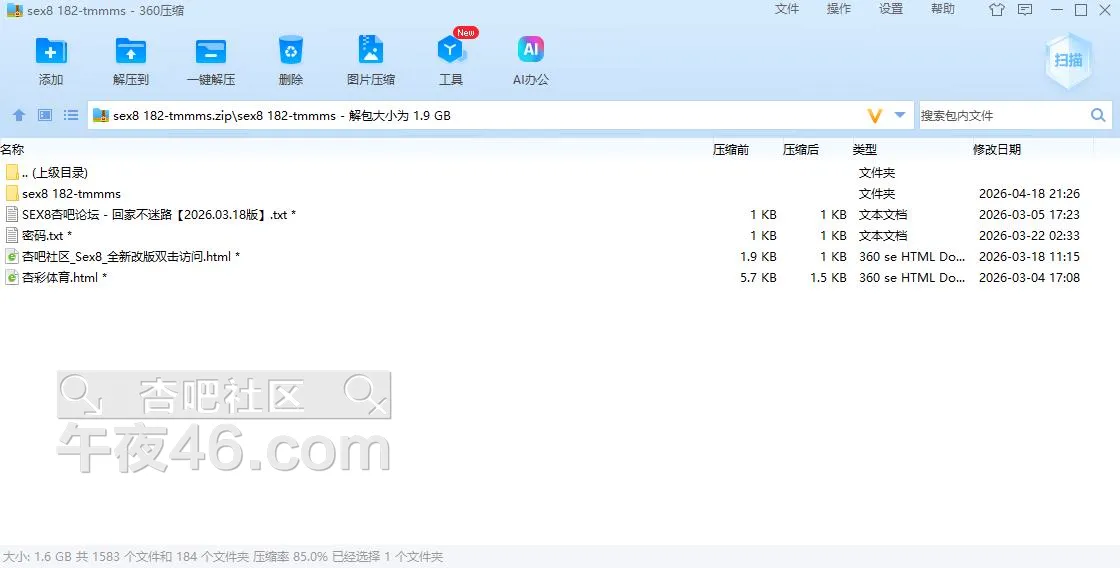The image size is (1120, 568).
Task: Switch to the large icon view mode
Action: (x=45, y=115)
